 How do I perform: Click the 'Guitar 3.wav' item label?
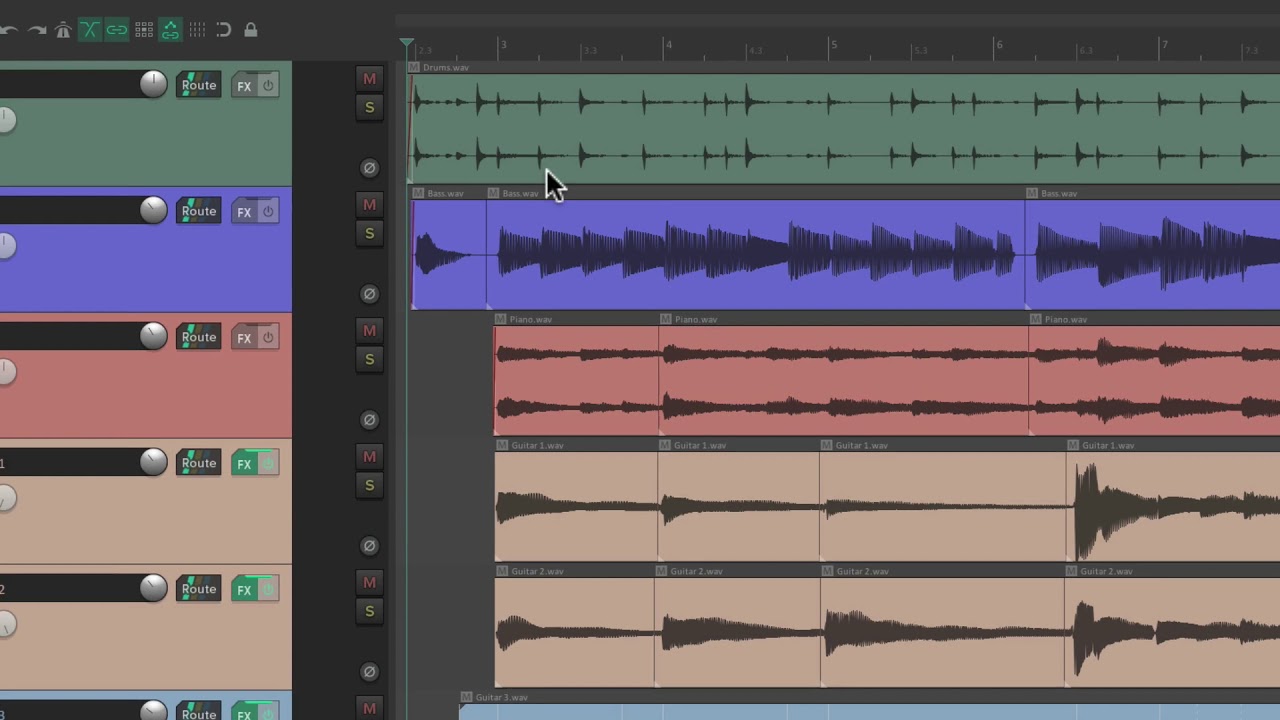501,698
